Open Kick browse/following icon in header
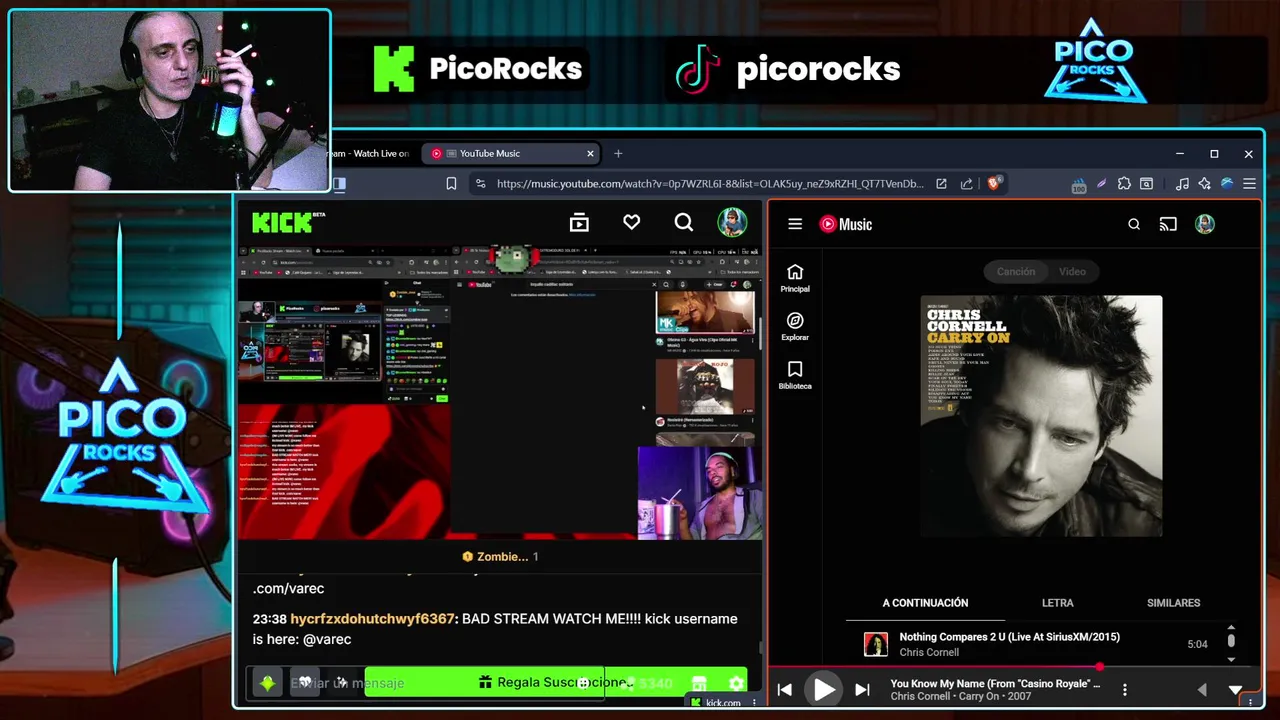Viewport: 1280px width, 720px height. coord(579,222)
